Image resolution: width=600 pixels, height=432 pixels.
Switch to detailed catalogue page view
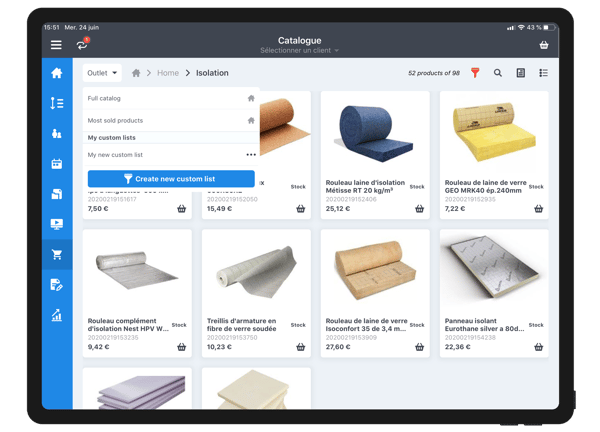click(520, 73)
